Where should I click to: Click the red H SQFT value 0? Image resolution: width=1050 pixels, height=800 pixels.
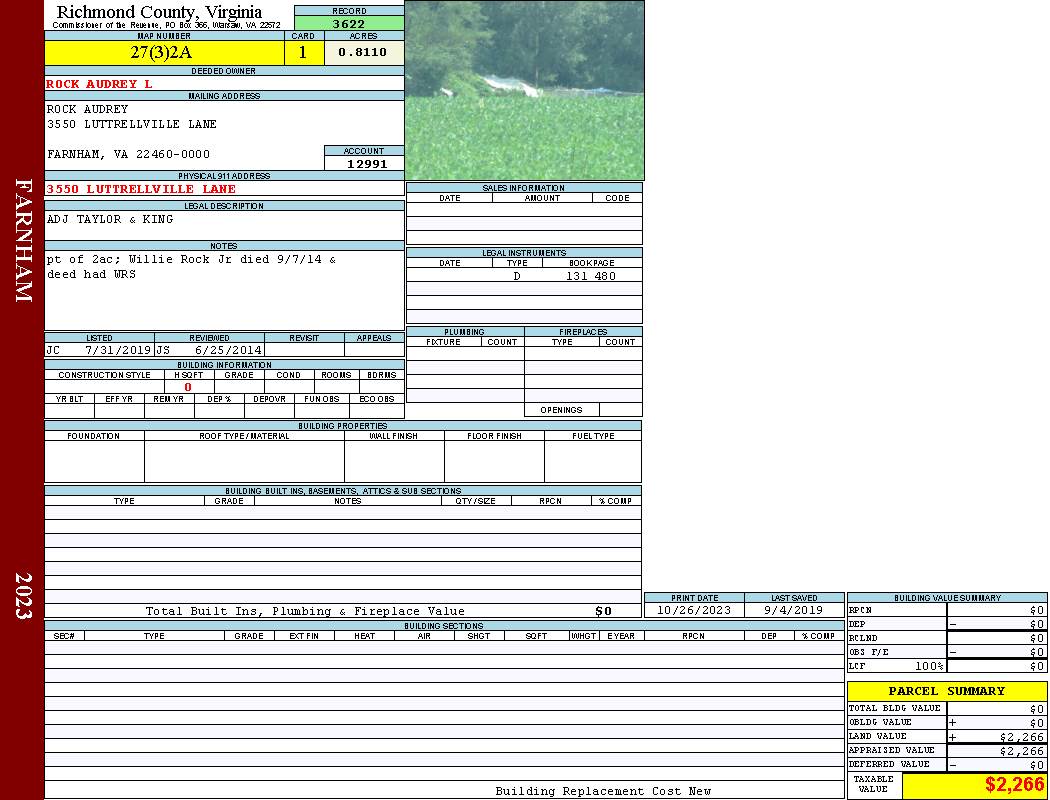[188, 387]
